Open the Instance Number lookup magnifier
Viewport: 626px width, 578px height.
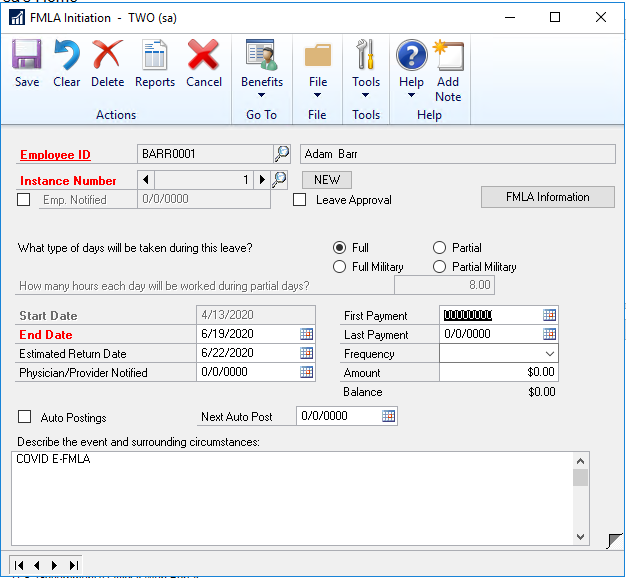point(279,180)
